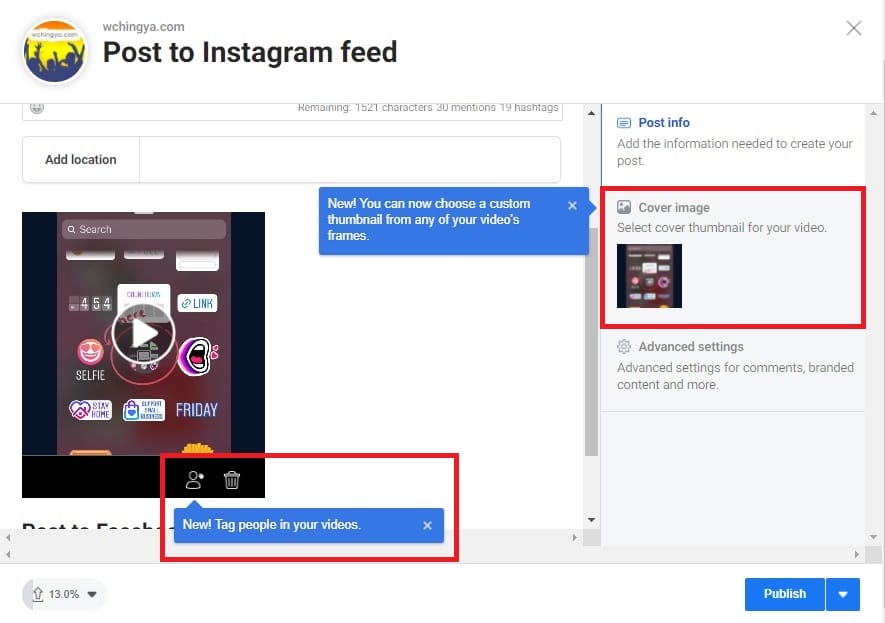Click the Add location input field
This screenshot has height=623, width=885.
[350, 160]
